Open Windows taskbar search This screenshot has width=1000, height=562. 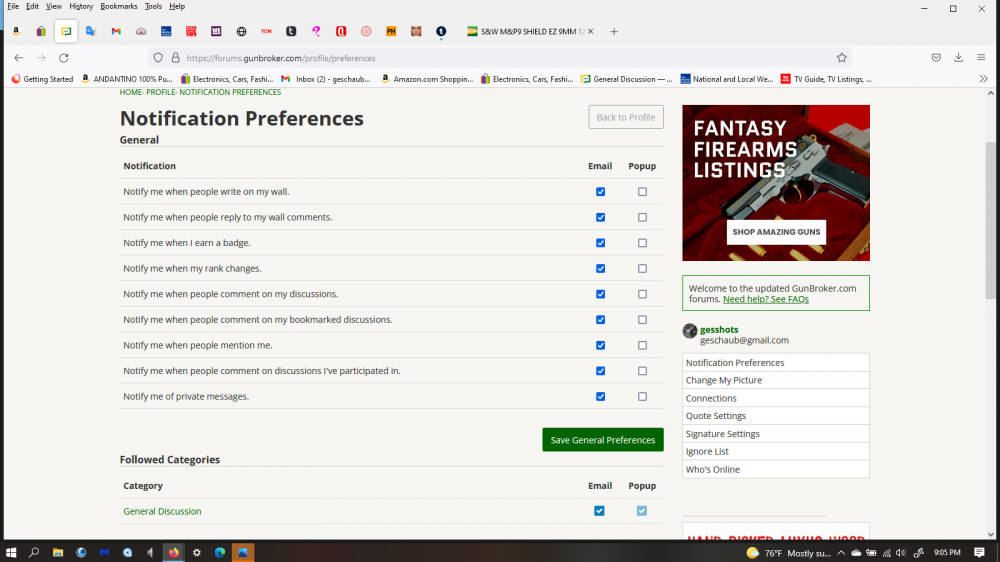pyautogui.click(x=34, y=552)
